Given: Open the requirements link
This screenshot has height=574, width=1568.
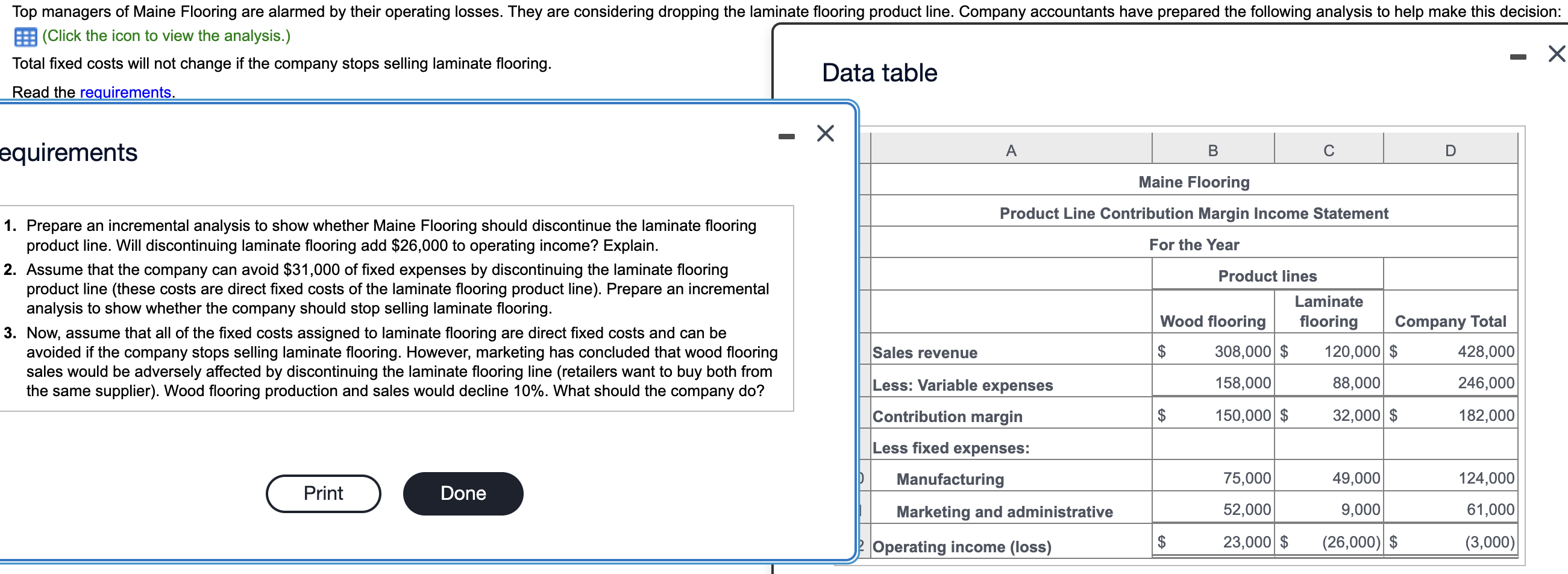Looking at the screenshot, I should point(125,92).
